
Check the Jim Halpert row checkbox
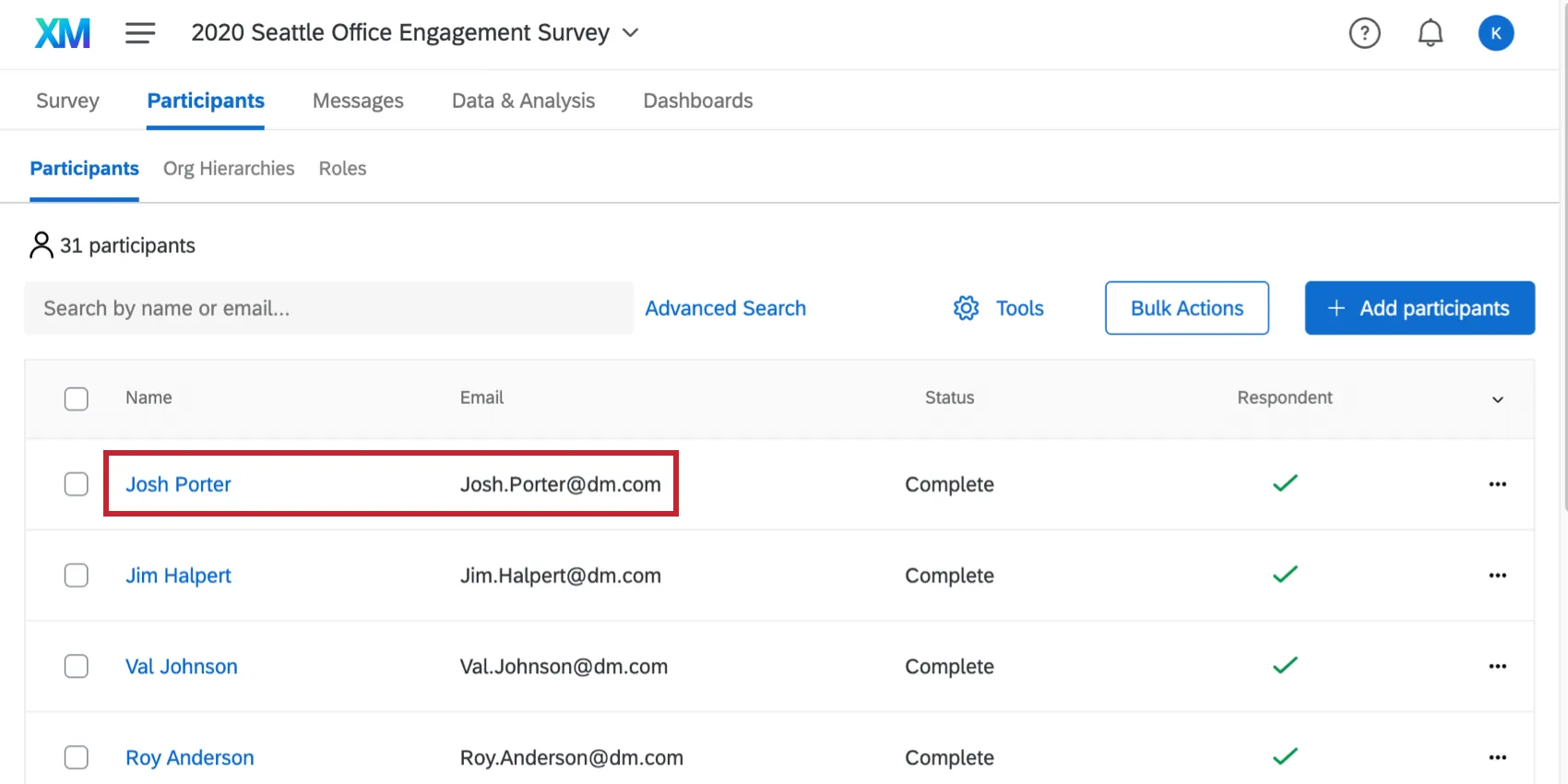pos(77,576)
